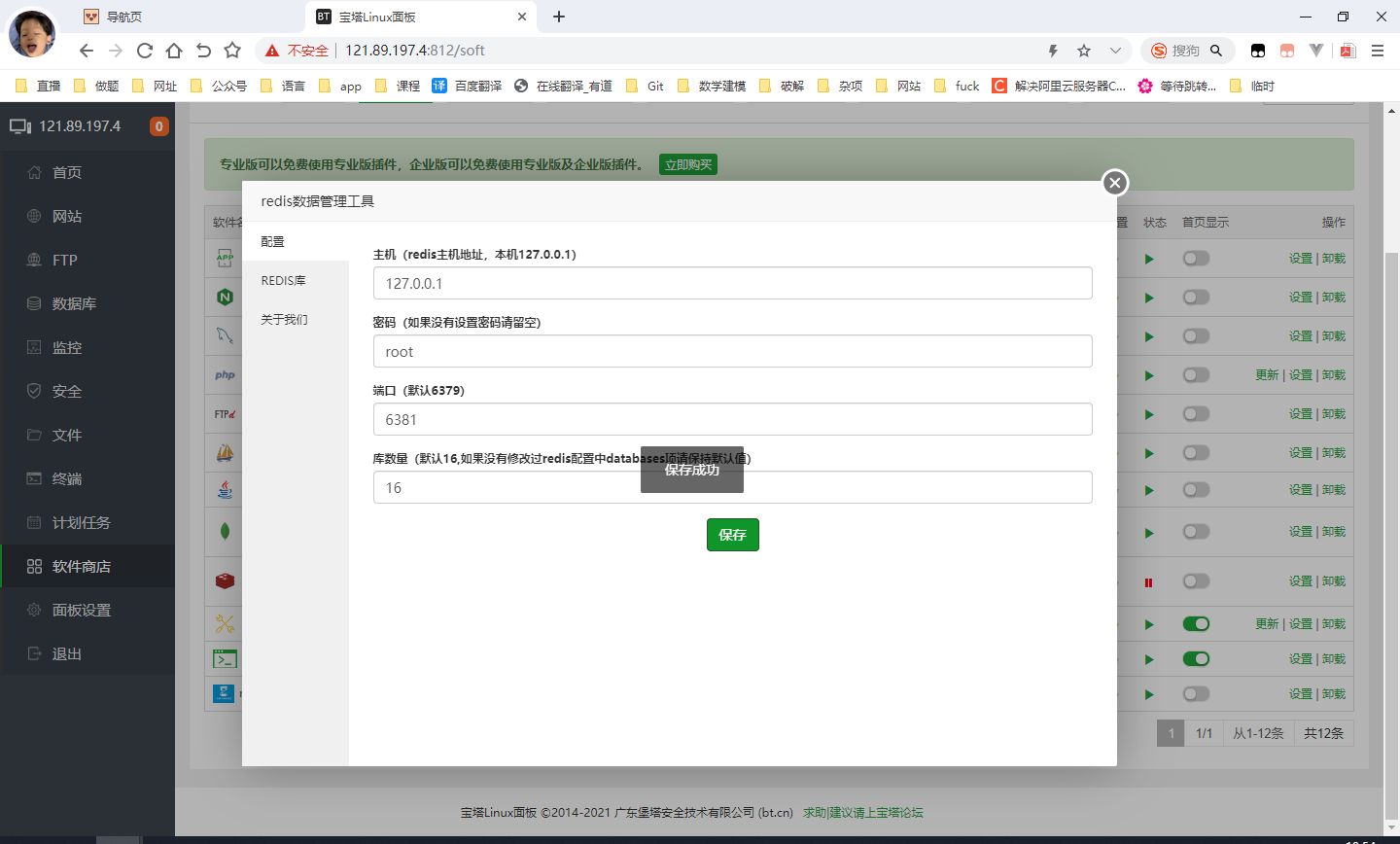Open 关于我们 tab in dialog
The image size is (1400, 844).
(284, 319)
